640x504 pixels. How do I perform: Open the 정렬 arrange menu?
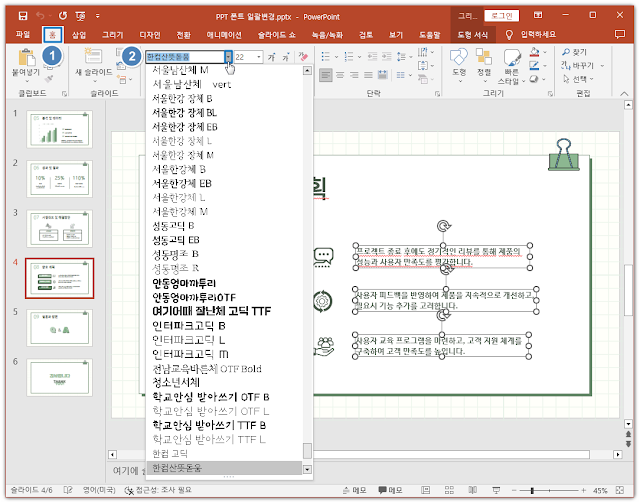coord(484,65)
